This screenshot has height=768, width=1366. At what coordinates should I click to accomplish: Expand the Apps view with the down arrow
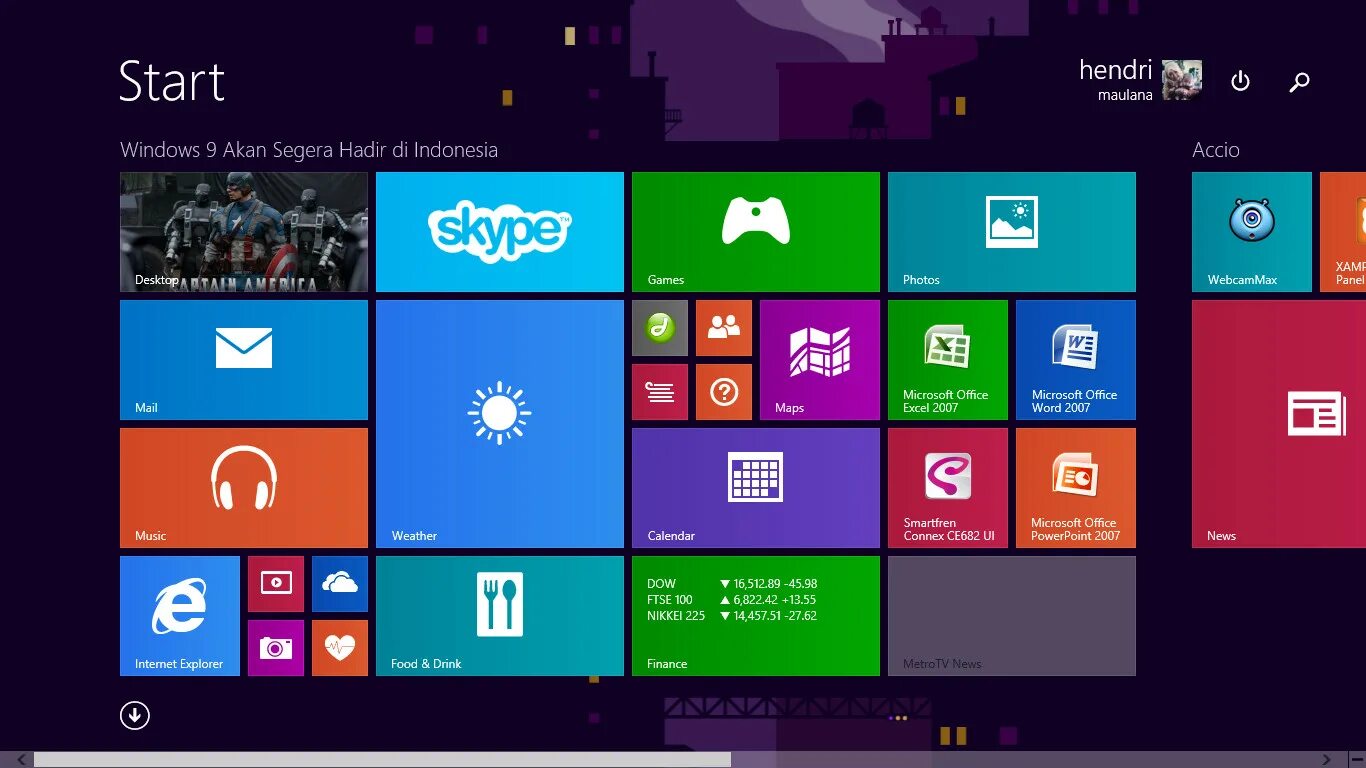134,716
